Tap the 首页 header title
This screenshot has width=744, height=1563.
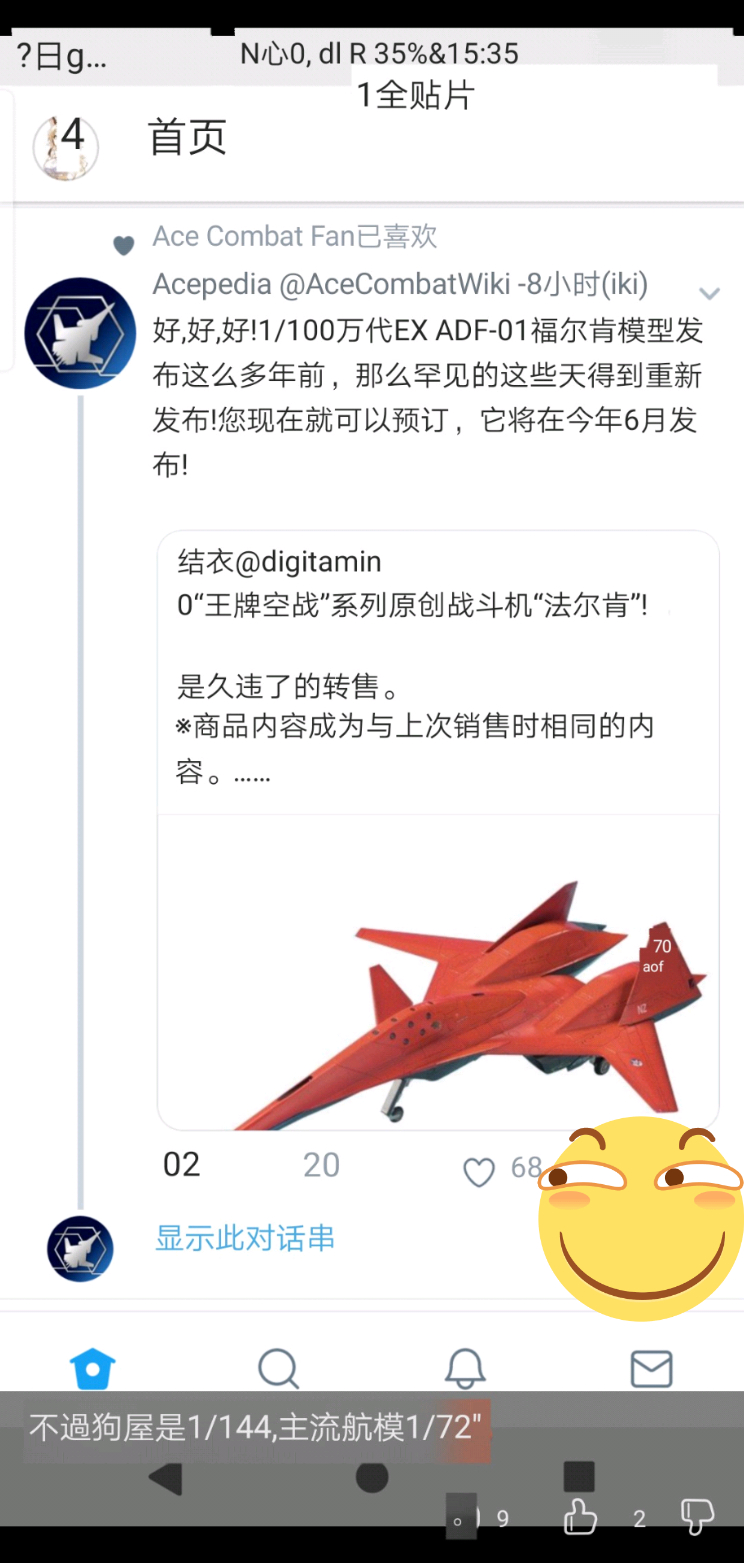tap(188, 137)
